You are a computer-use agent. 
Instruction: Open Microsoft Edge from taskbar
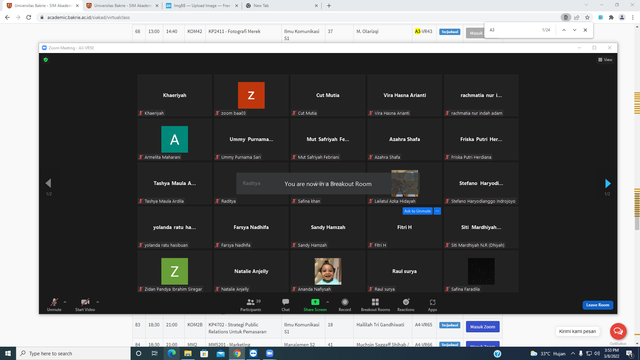tap(171, 353)
